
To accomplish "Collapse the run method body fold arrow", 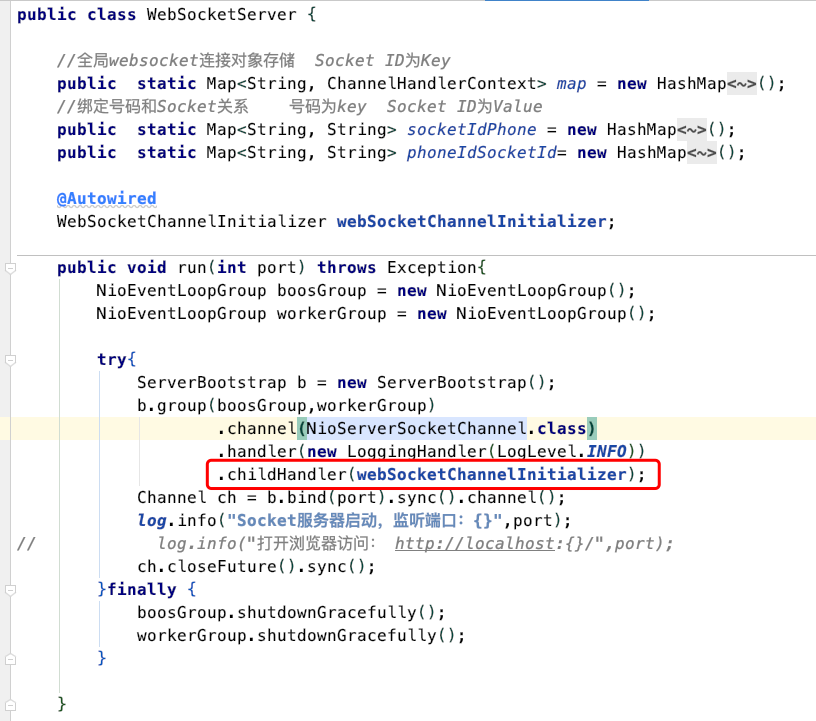I will click(10, 267).
